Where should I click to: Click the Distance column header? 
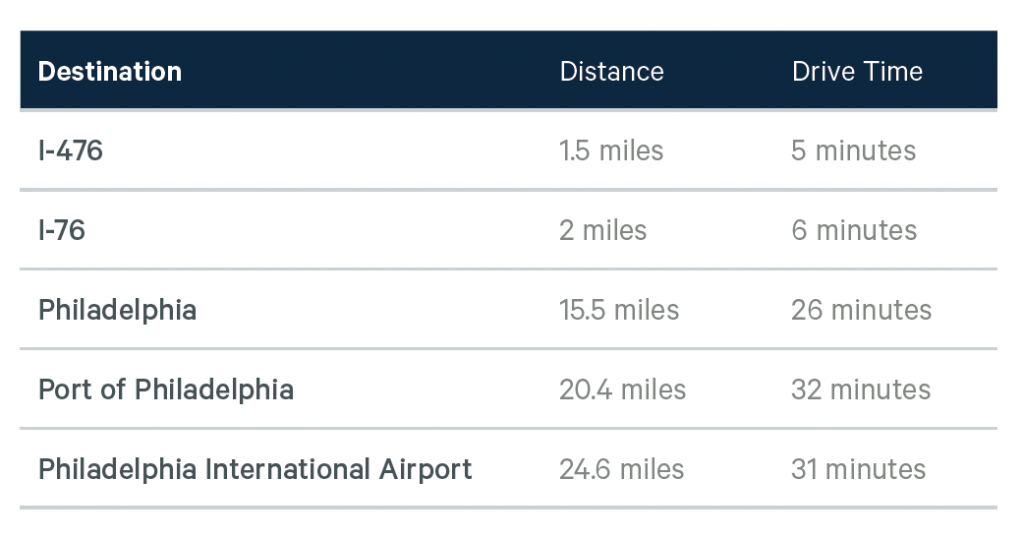pyautogui.click(x=611, y=72)
